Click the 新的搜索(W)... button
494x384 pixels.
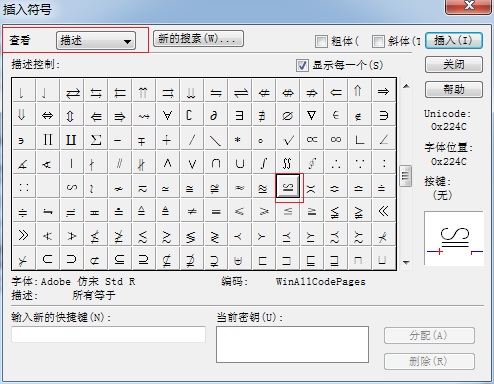tap(198, 39)
